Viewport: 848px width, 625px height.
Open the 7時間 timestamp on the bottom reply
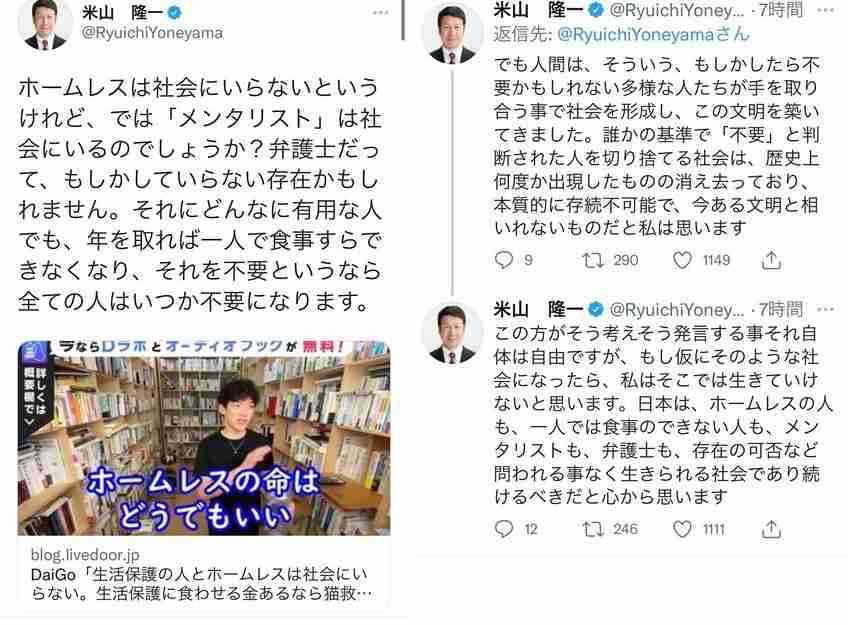click(781, 309)
